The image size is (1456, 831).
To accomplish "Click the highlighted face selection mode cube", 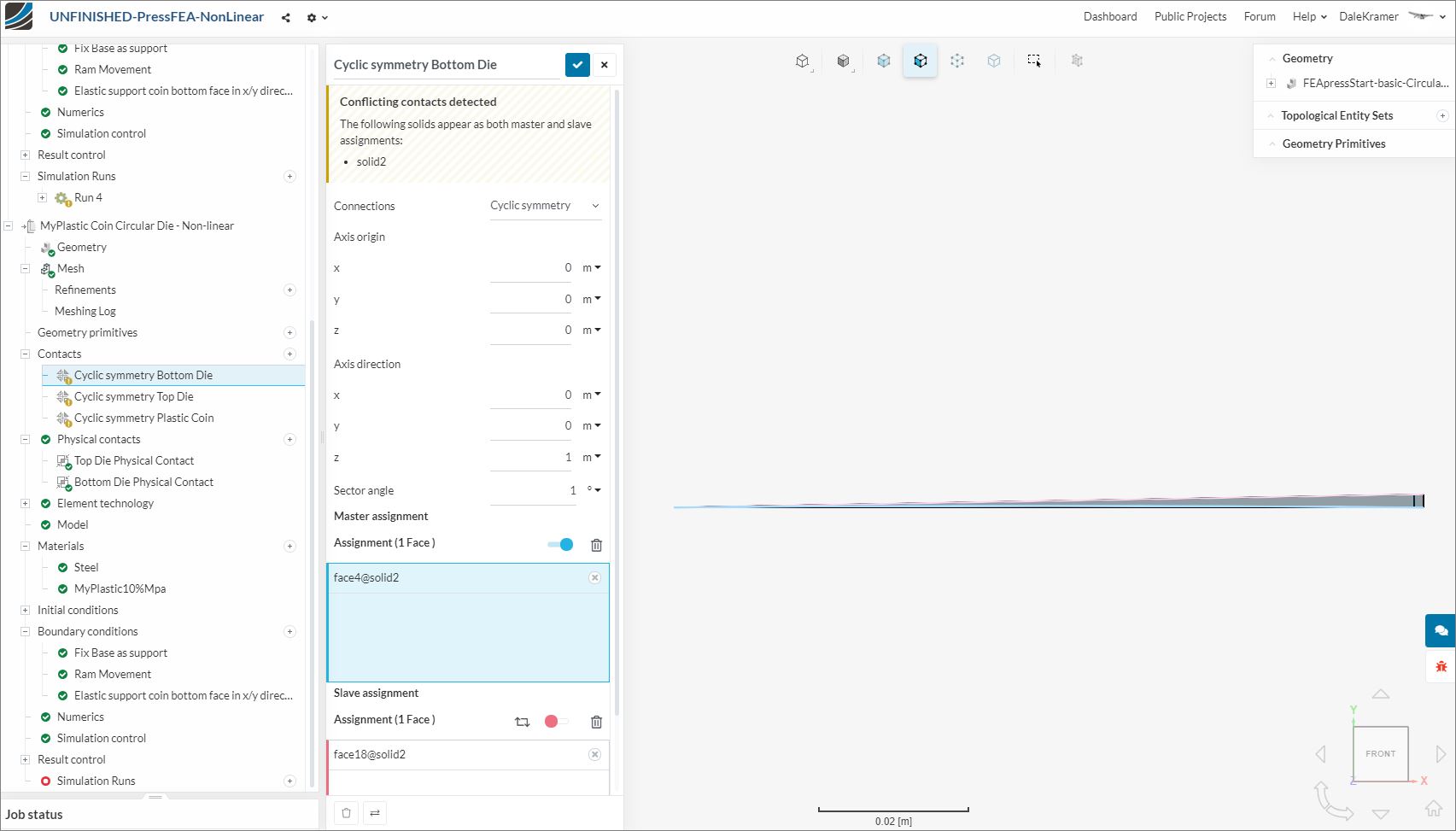I will click(x=921, y=61).
